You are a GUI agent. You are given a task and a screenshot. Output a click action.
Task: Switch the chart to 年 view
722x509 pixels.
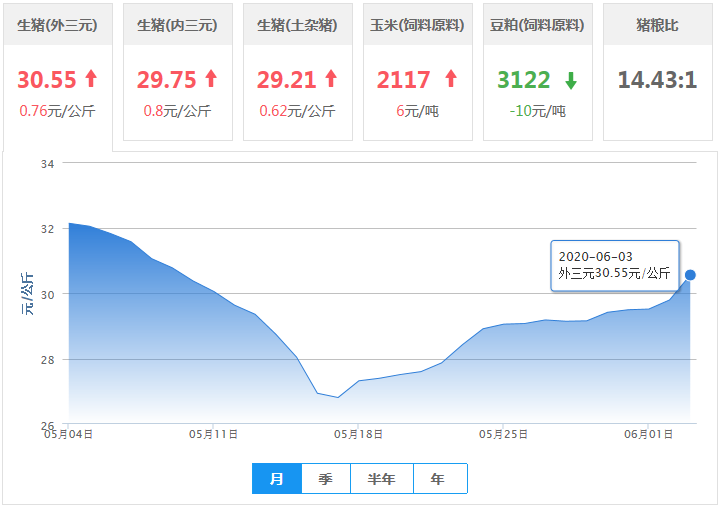[439, 479]
